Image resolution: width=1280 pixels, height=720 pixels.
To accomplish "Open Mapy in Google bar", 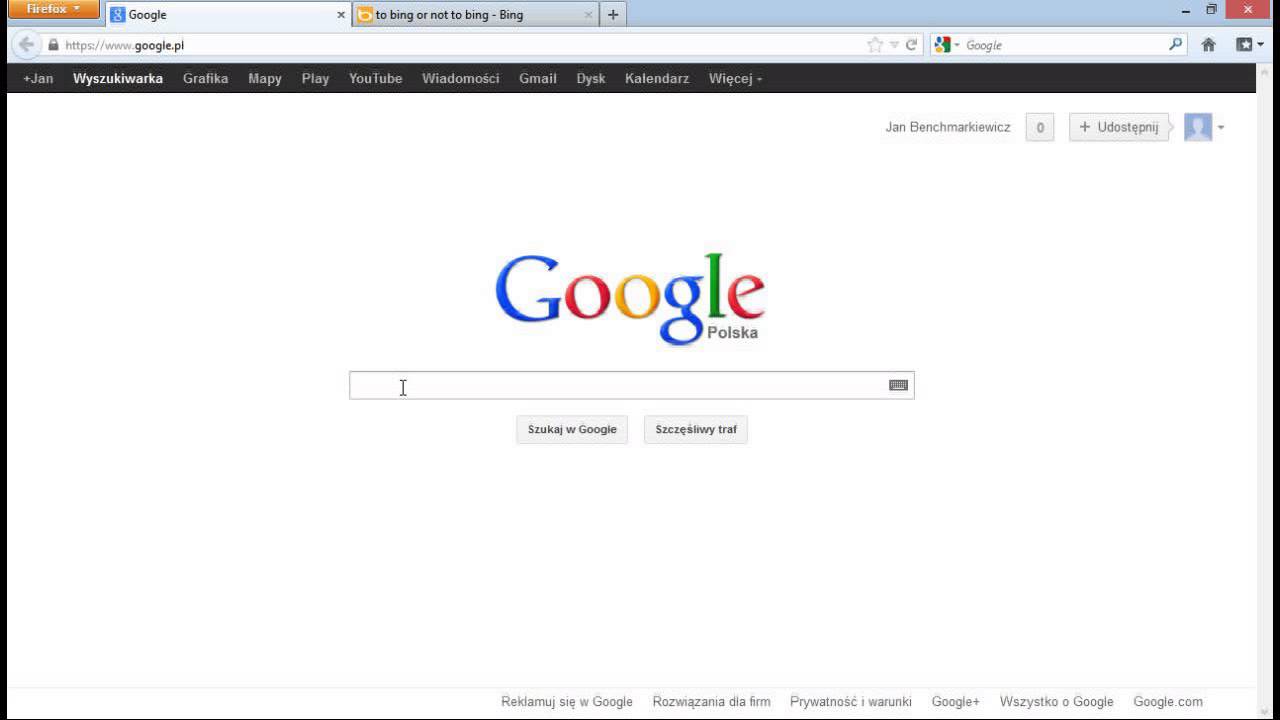I will (x=265, y=78).
